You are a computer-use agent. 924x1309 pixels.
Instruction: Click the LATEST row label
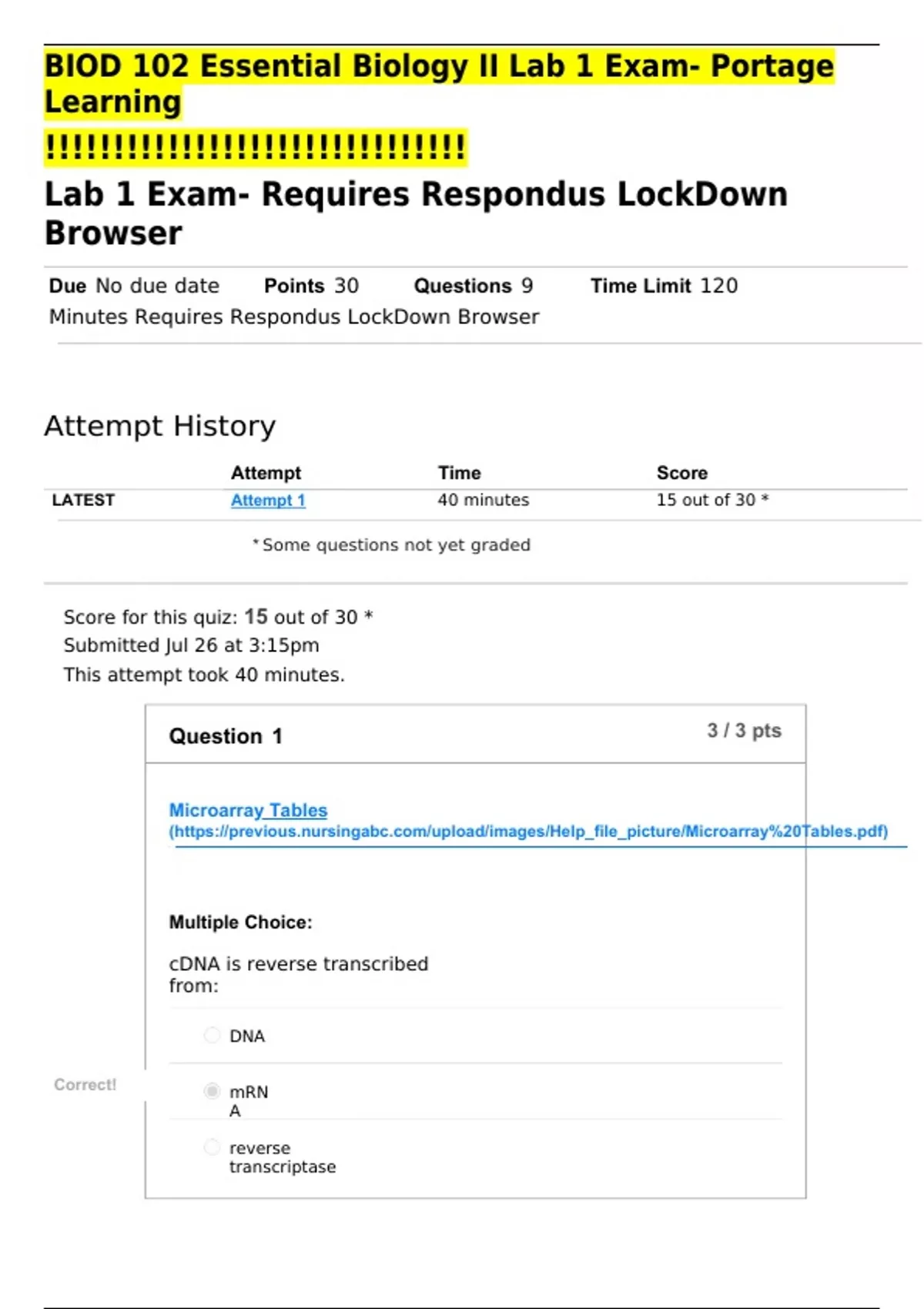pos(83,500)
